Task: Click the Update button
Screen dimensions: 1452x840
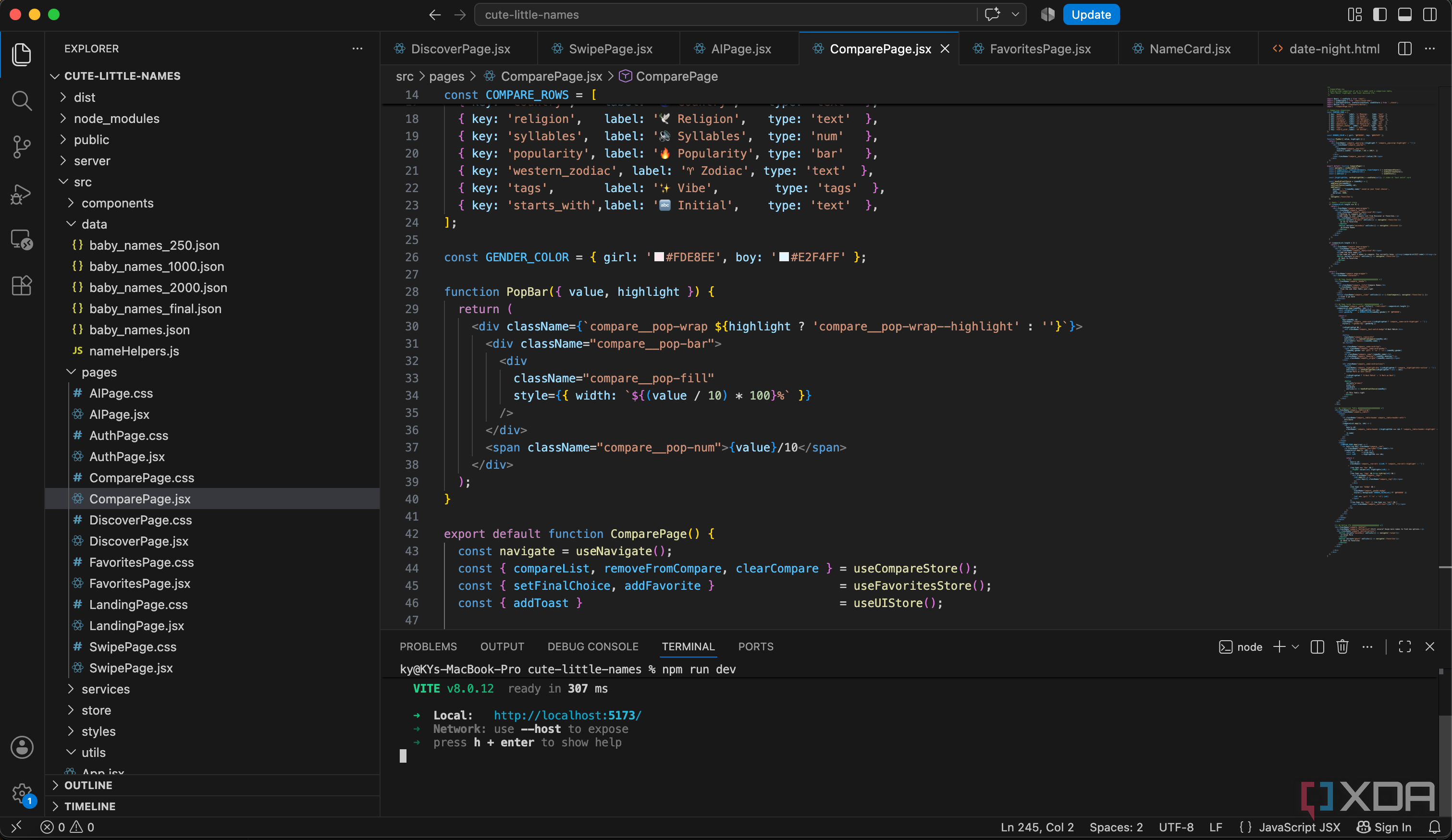Action: [x=1091, y=14]
